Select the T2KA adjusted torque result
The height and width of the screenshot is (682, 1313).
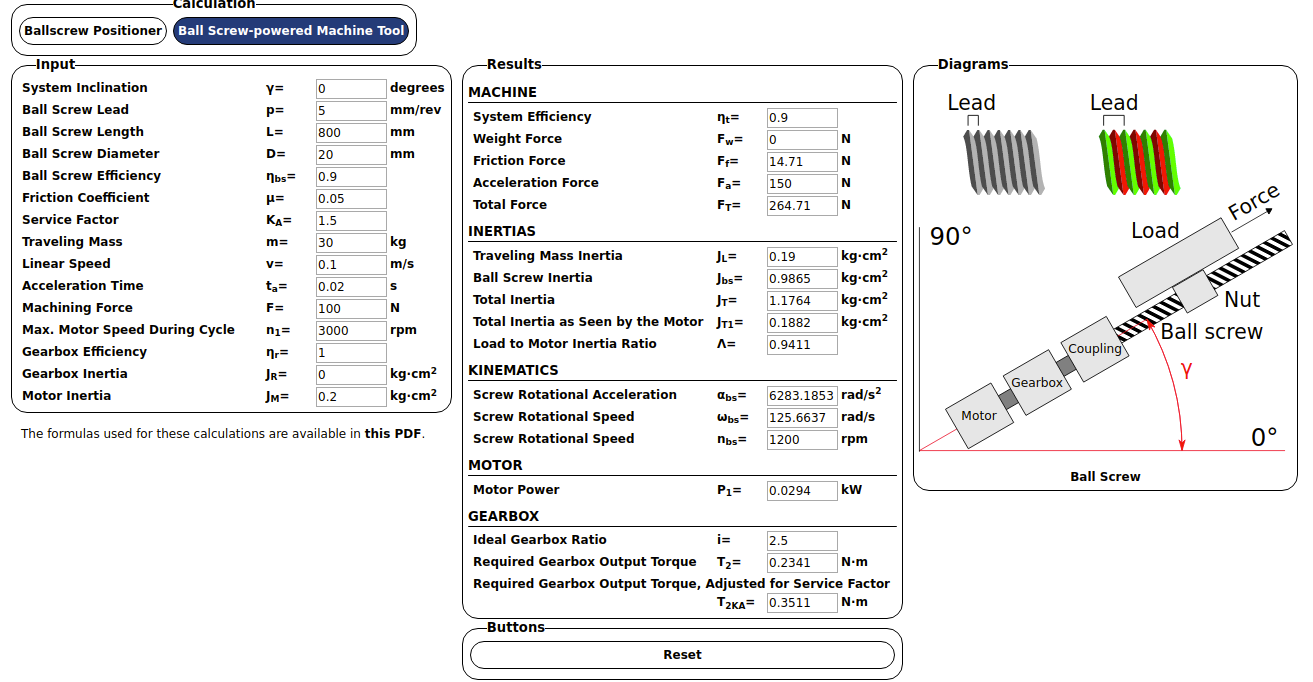click(x=802, y=603)
